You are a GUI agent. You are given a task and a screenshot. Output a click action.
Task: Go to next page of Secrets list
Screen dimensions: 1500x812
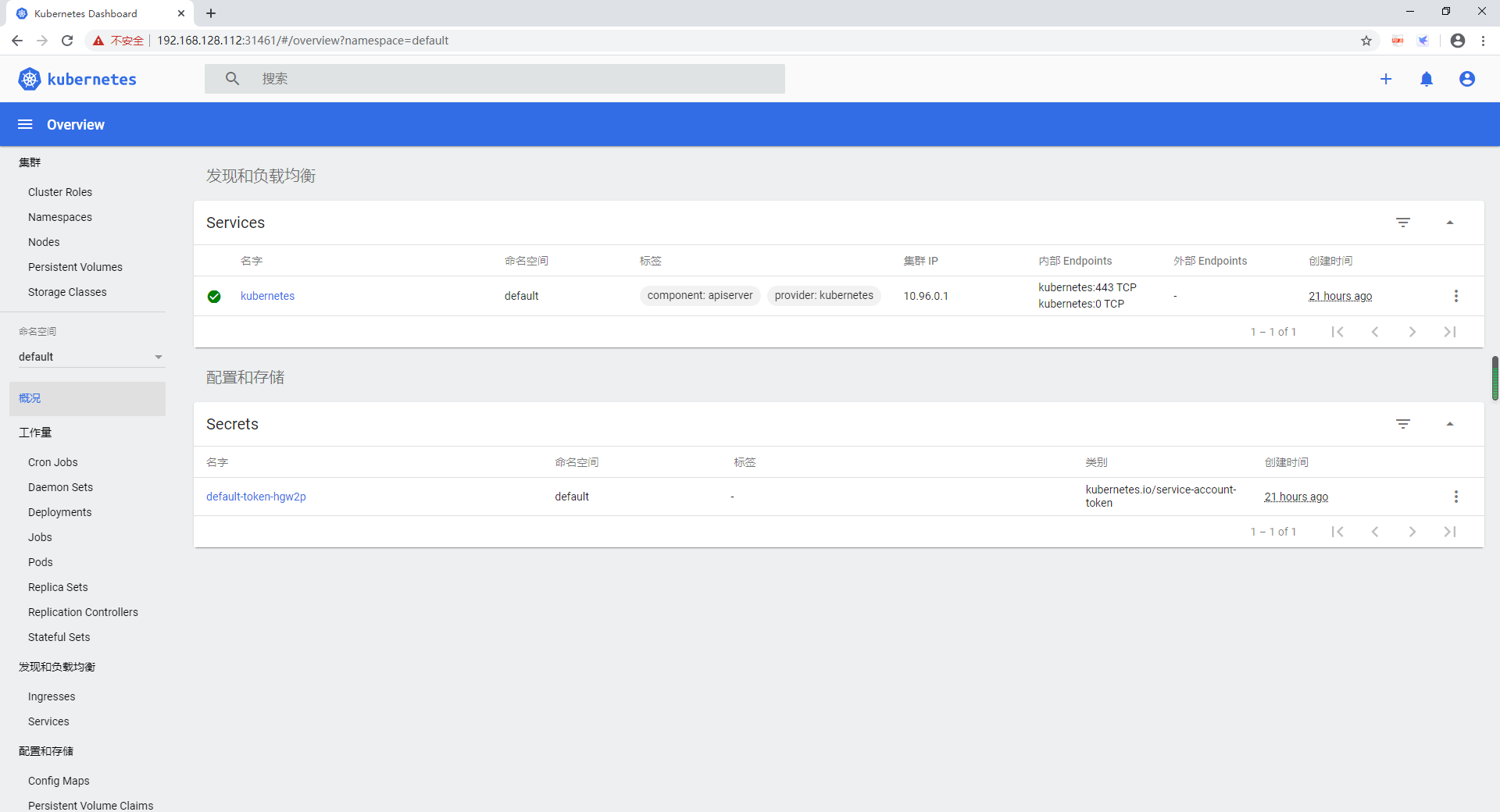pyautogui.click(x=1412, y=532)
